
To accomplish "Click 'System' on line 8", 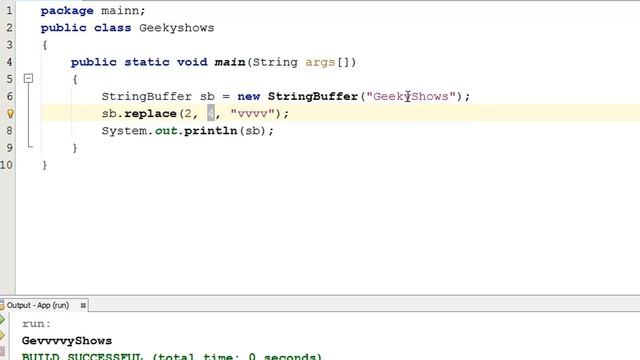I will [x=124, y=131].
